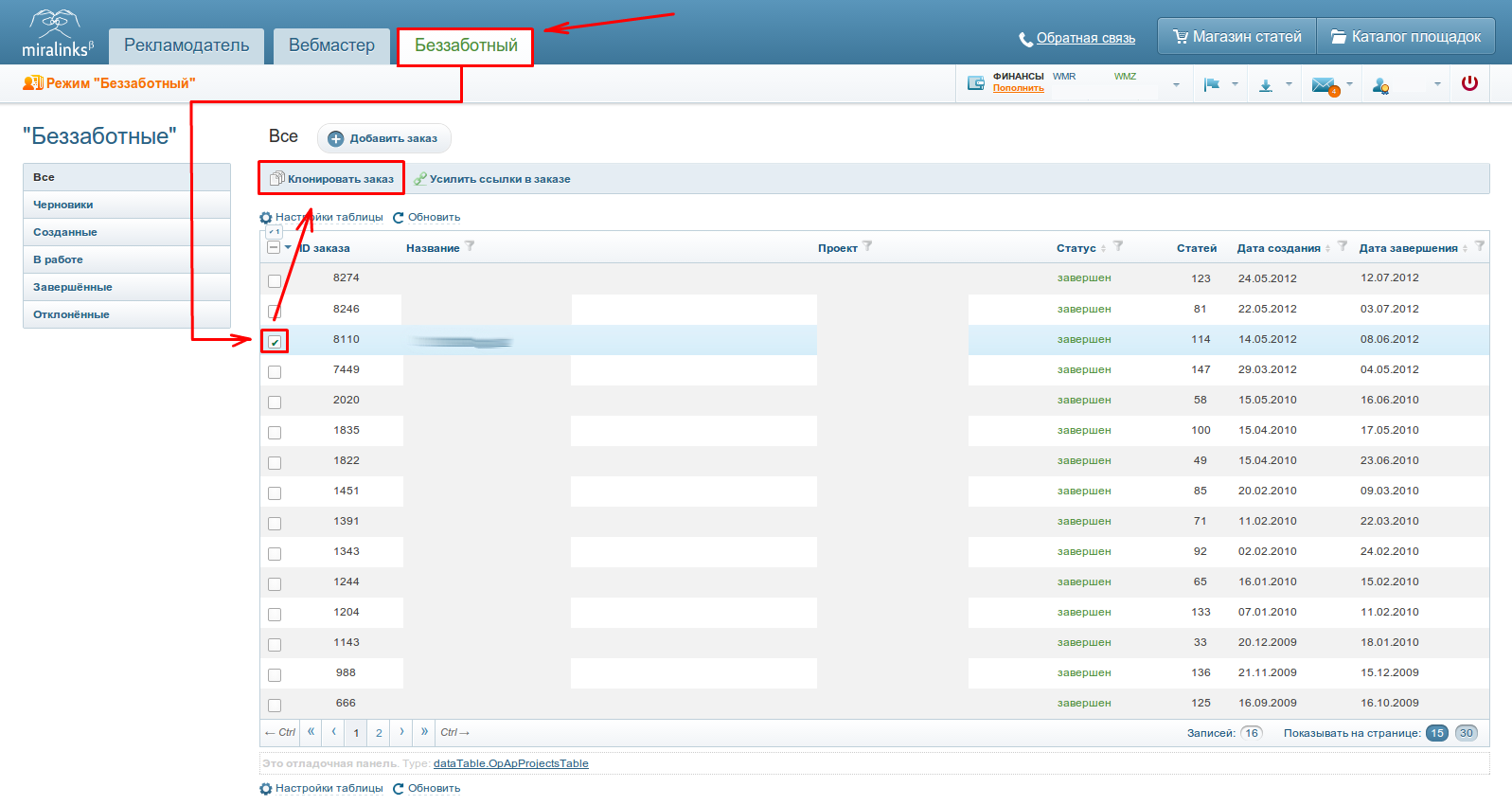This screenshot has height=805, width=1512.
Task: Switch to the Беззаботный tab
Action: pos(466,46)
